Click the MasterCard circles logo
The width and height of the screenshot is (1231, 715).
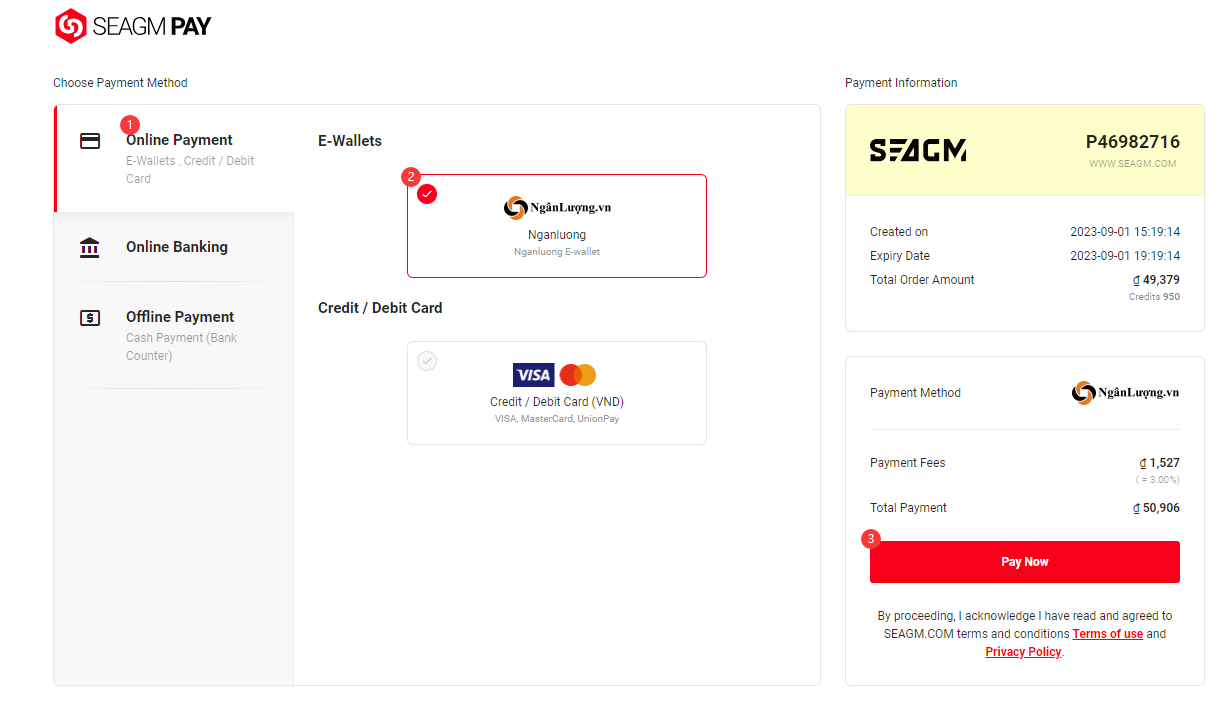(578, 375)
